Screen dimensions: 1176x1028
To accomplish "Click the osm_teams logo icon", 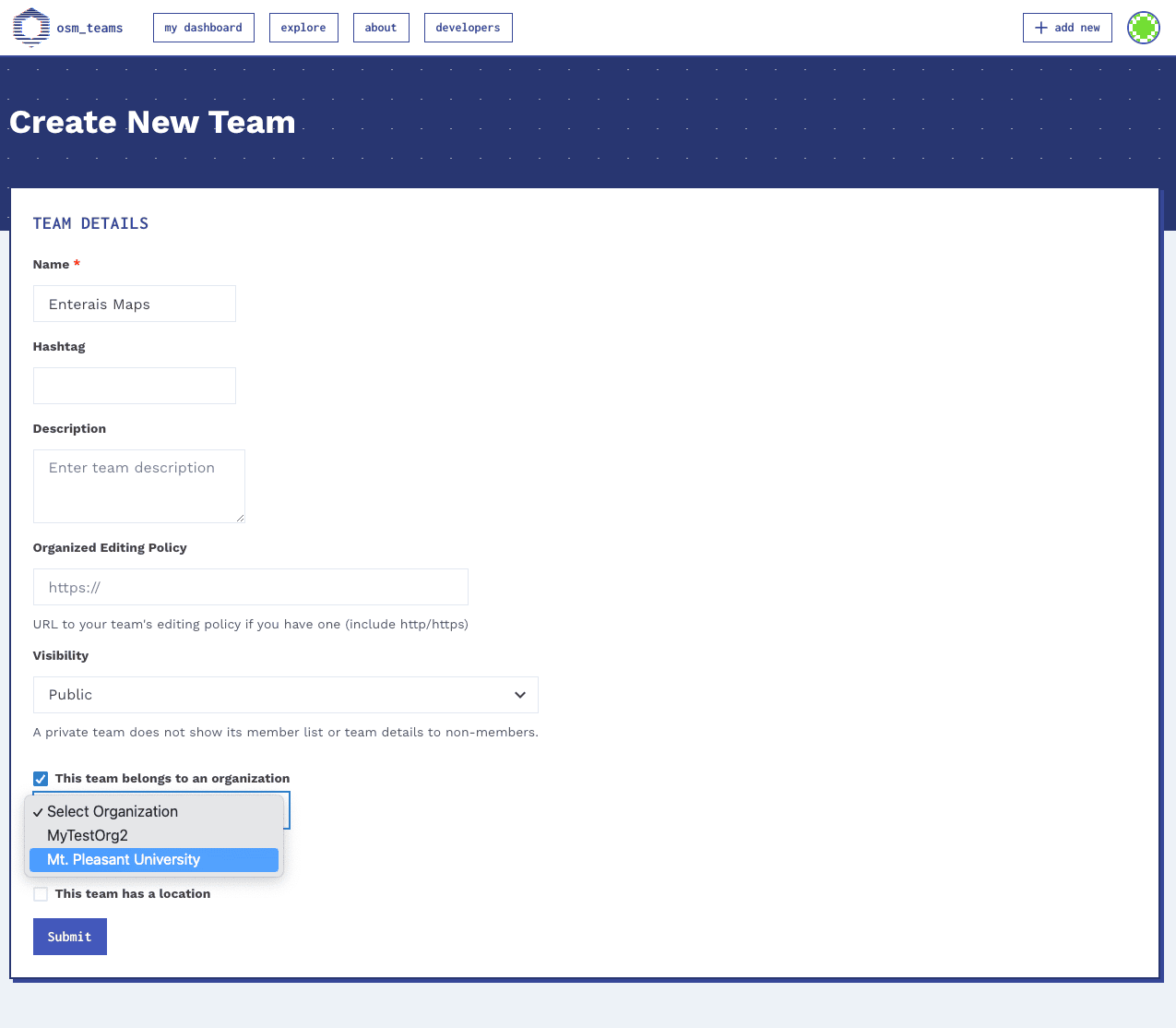I will [x=30, y=27].
